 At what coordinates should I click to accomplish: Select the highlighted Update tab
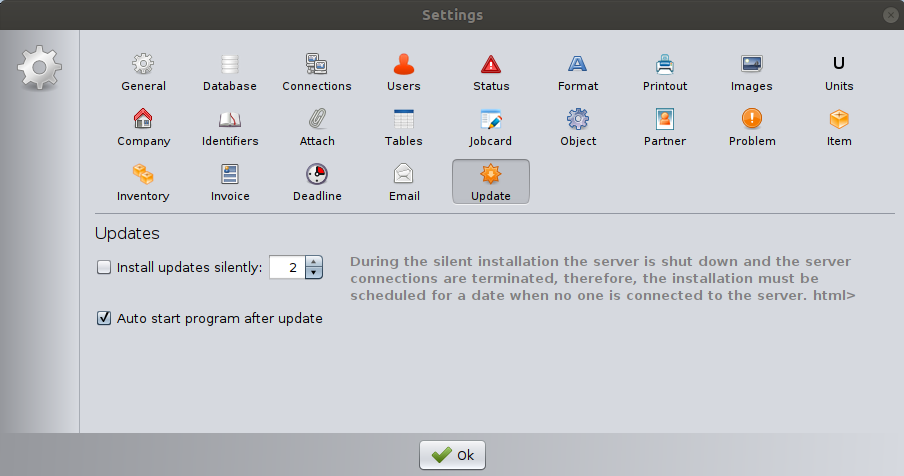tap(491, 182)
